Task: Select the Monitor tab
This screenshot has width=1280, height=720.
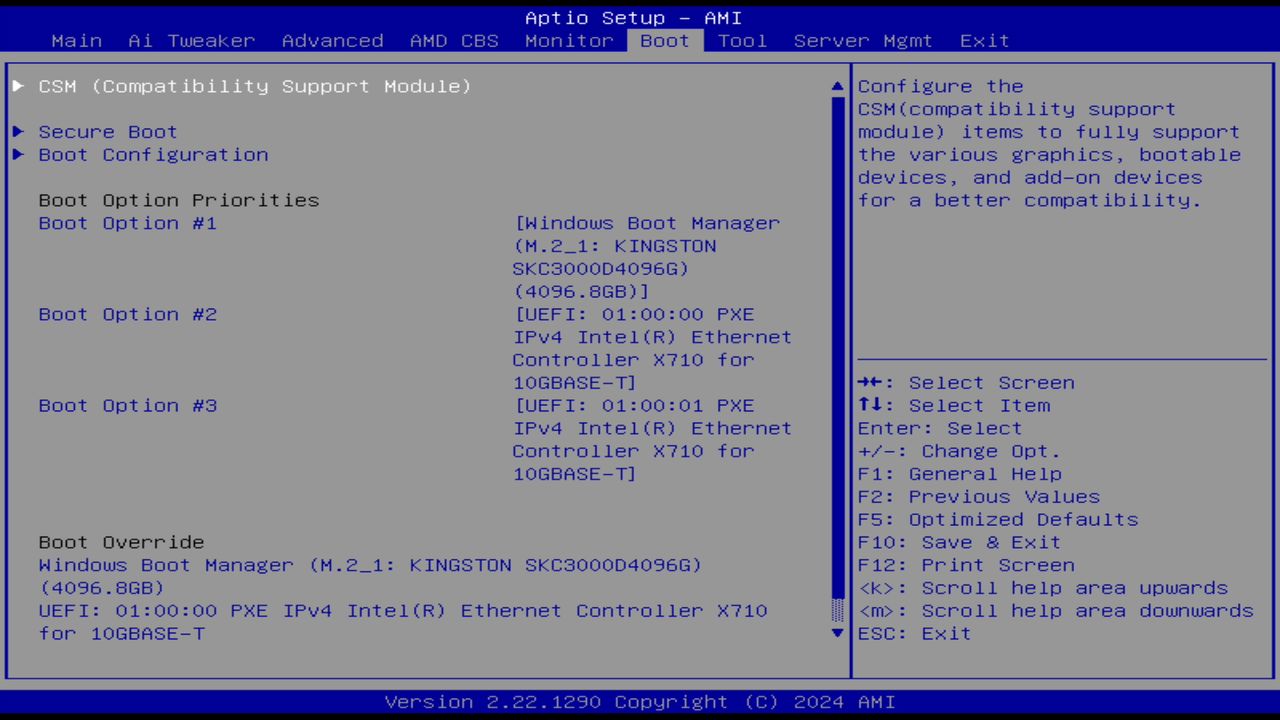Action: point(569,41)
